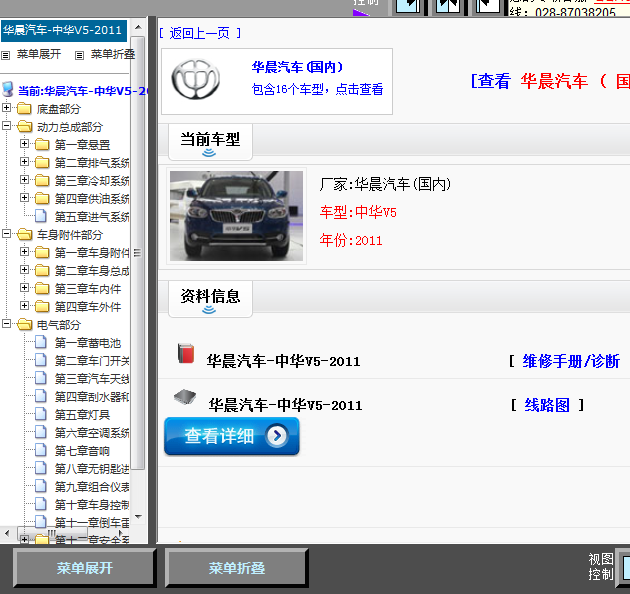Click the 查看 华晨汽车 red-blue link

550,81
